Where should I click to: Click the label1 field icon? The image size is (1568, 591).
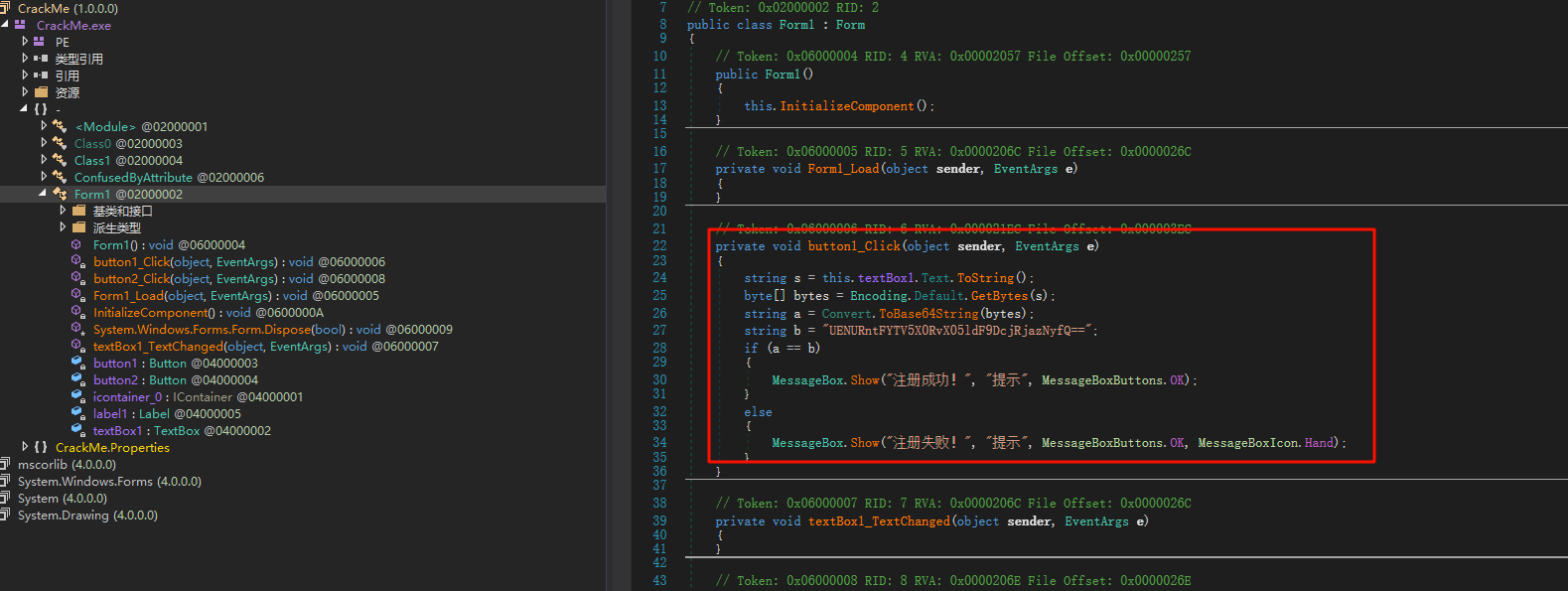tap(77, 413)
